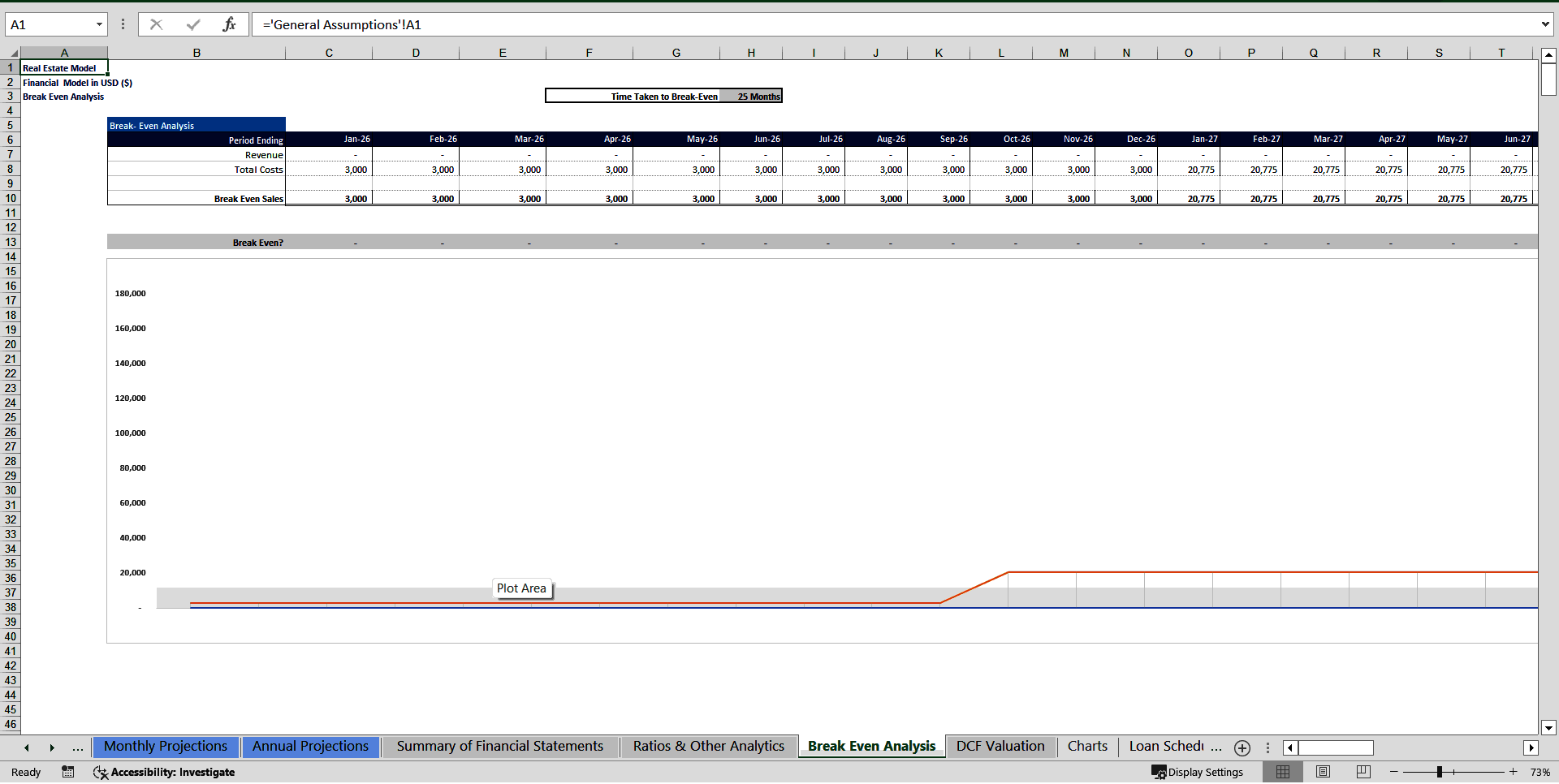The image size is (1559, 784).
Task: Click vertical scrollbar up arrow
Action: [x=1548, y=55]
